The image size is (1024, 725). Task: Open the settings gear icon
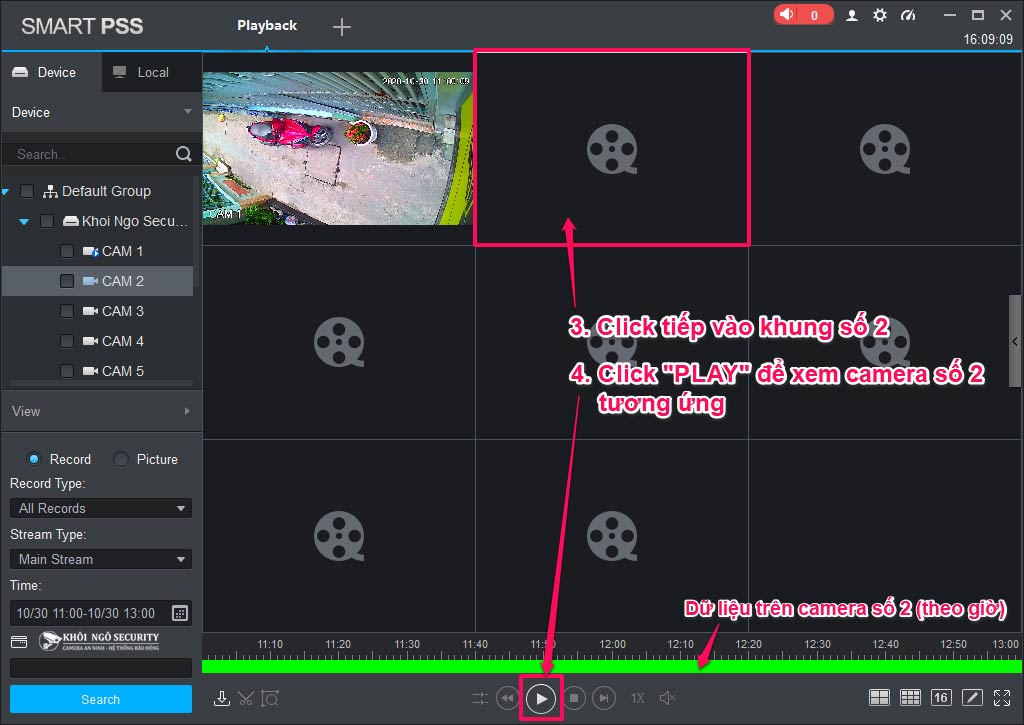880,15
